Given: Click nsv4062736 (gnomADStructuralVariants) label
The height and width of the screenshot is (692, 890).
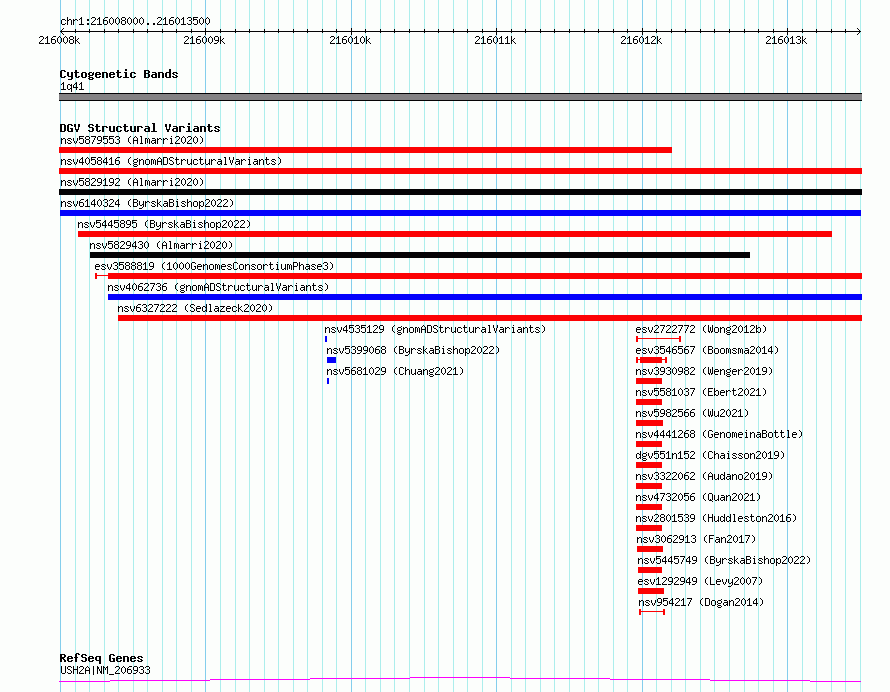Looking at the screenshot, I should point(219,287).
